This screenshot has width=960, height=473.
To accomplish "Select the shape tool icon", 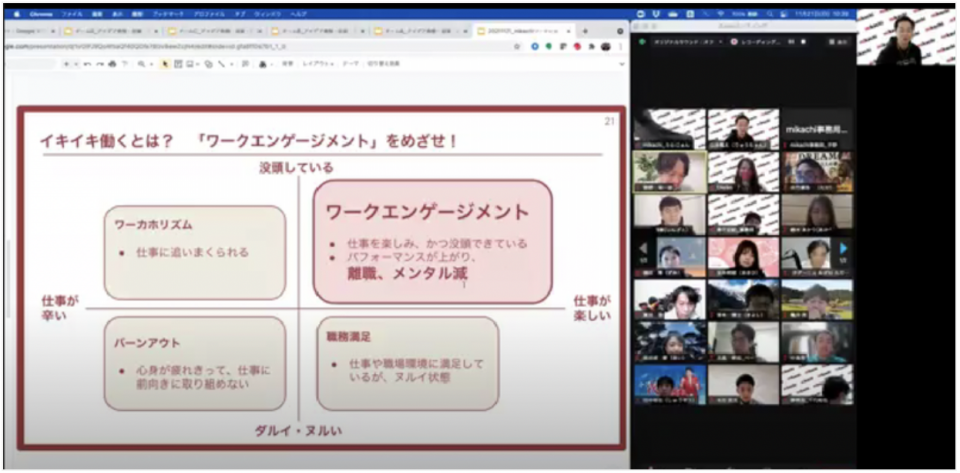I will pos(209,64).
